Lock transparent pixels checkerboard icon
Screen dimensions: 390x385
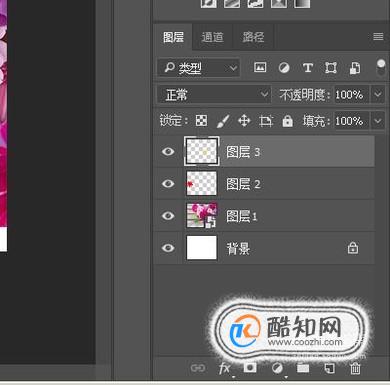pyautogui.click(x=201, y=121)
